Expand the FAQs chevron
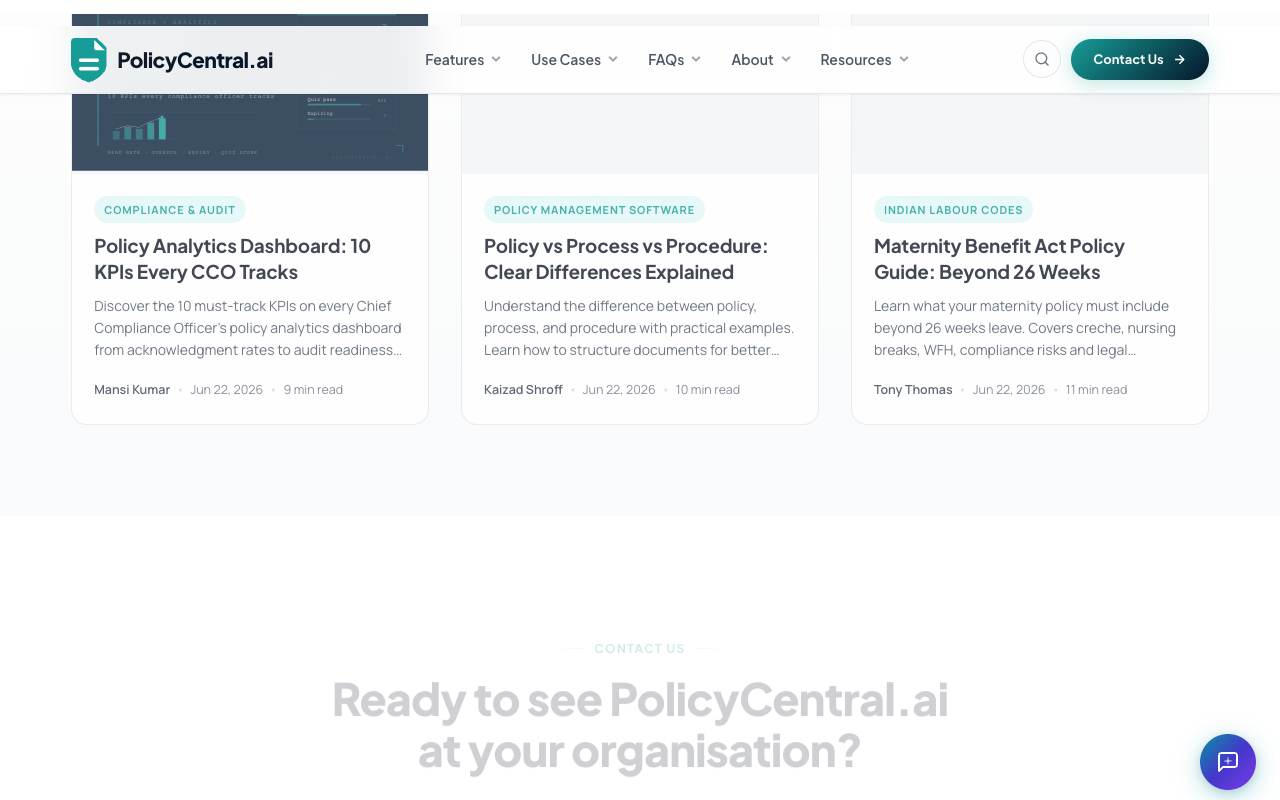This screenshot has height=800, width=1280. tap(696, 59)
